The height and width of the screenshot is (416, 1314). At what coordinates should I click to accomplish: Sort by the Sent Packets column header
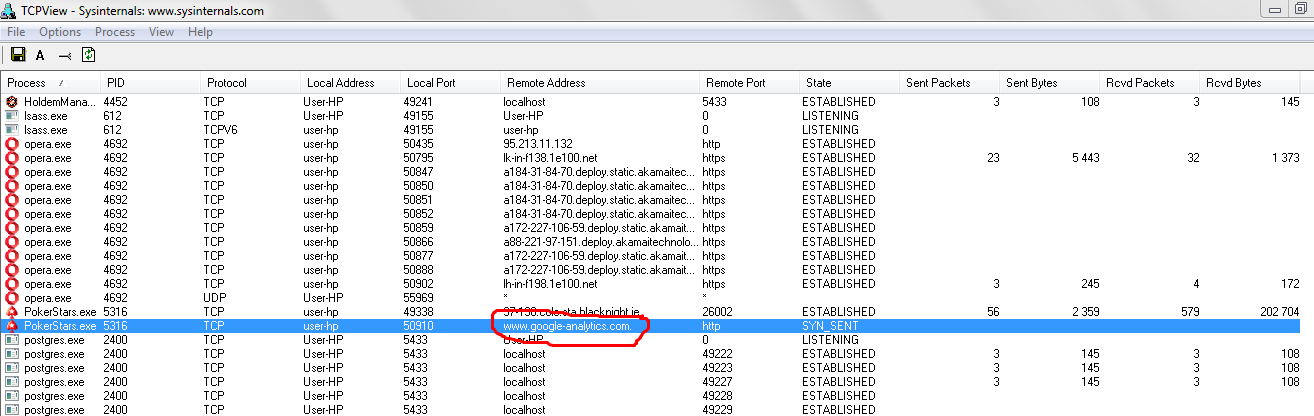(x=950, y=83)
